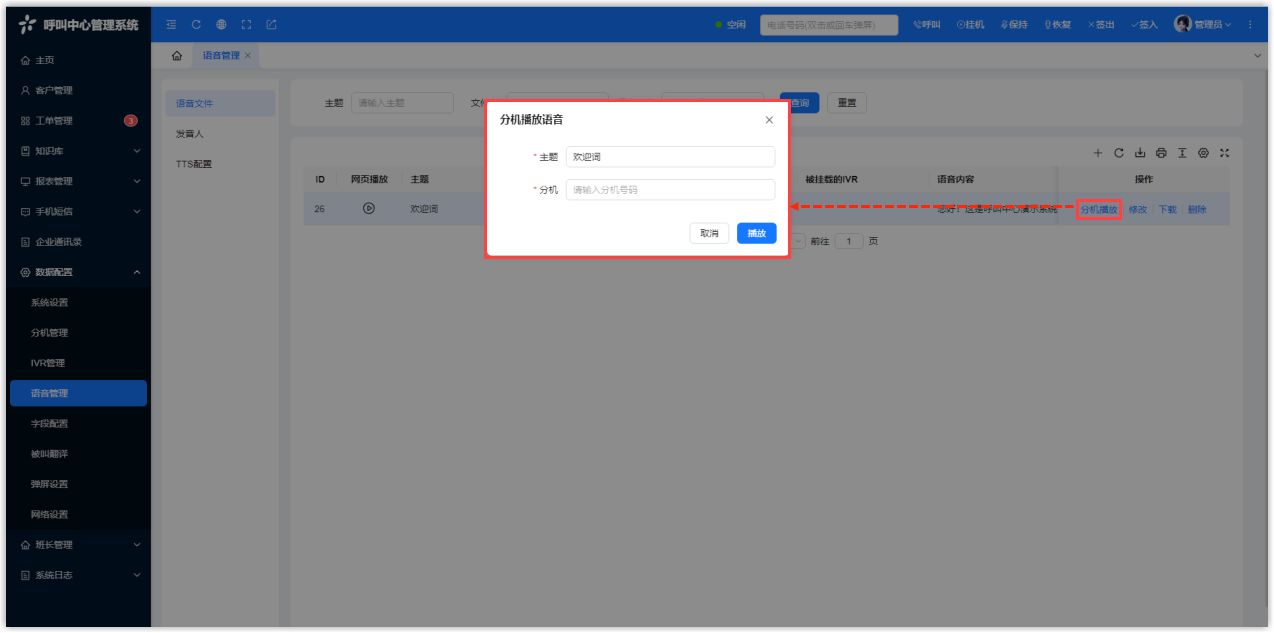Image resolution: width=1274 pixels, height=633 pixels.
Task: Open 分机管理 in the sidebar
Action: (50, 333)
